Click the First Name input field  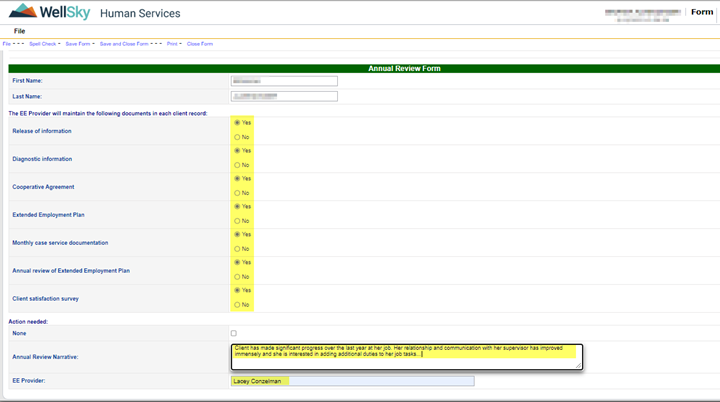click(x=284, y=81)
